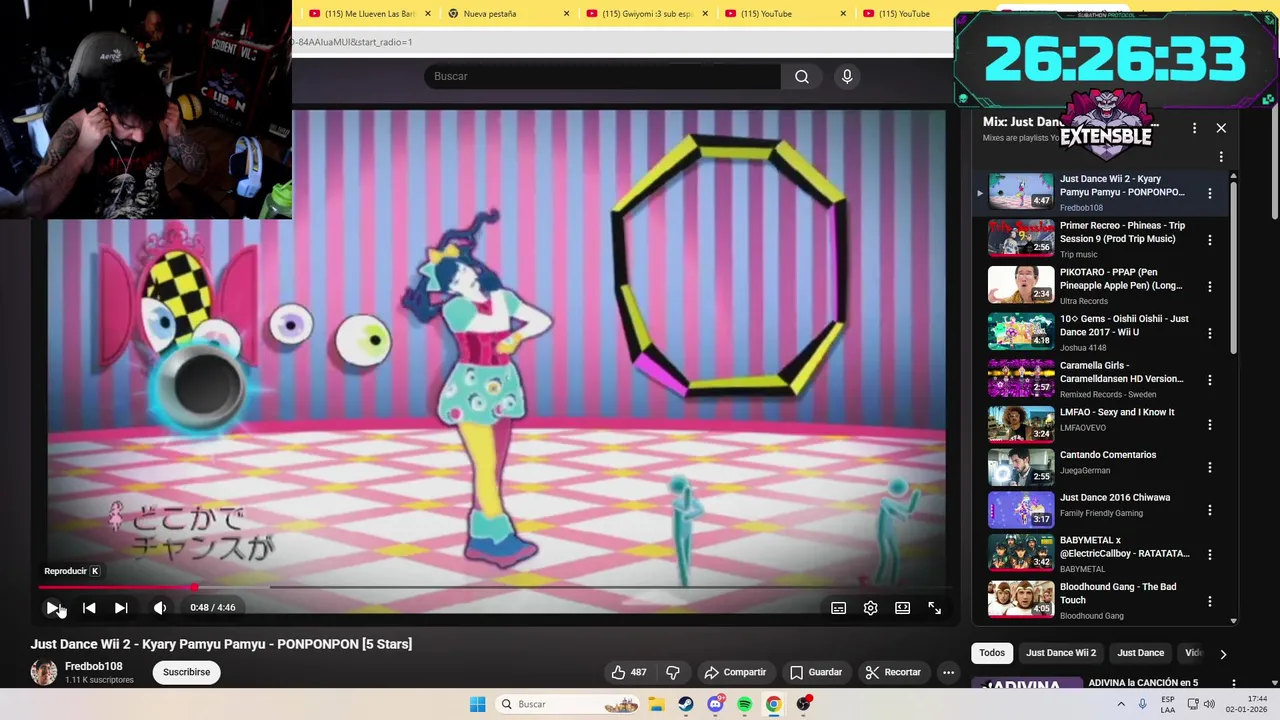This screenshot has height=720, width=1280.
Task: Open File Explorer from taskbar
Action: pyautogui.click(x=656, y=704)
